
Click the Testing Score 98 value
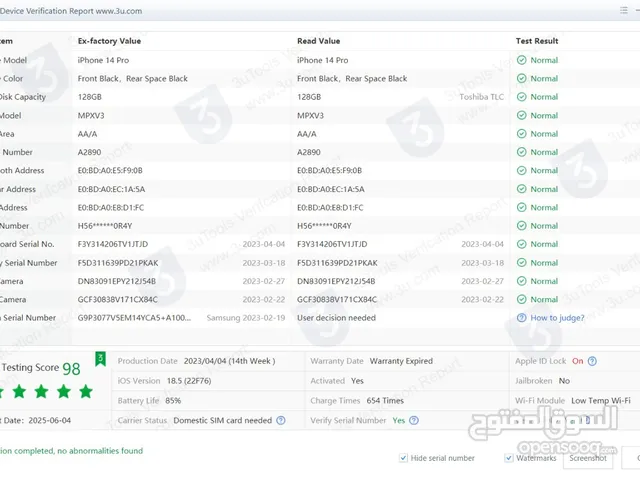pos(71,369)
